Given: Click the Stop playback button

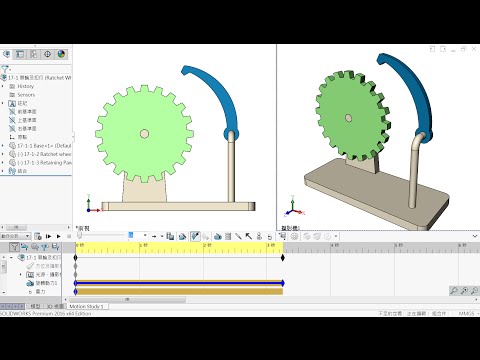Looking at the screenshot, I should click(x=69, y=236).
